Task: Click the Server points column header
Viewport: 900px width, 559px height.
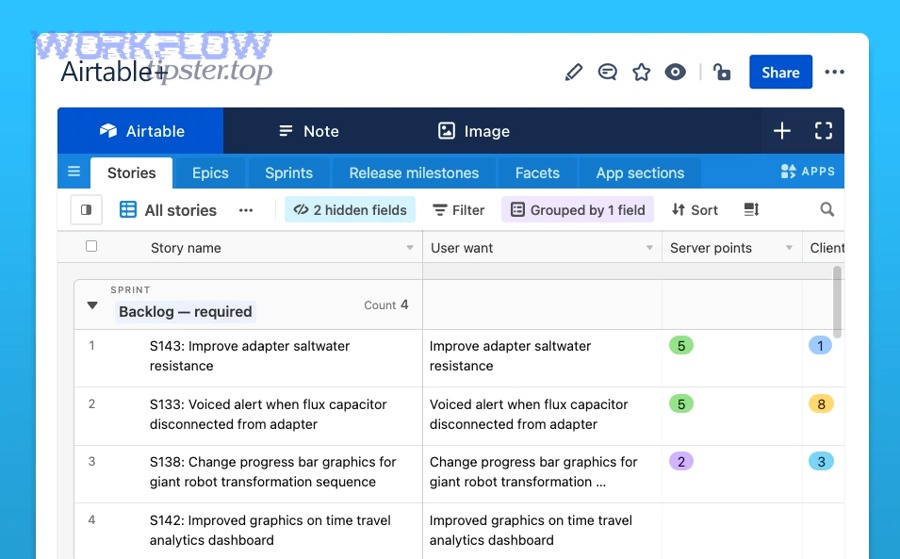Action: (x=732, y=247)
